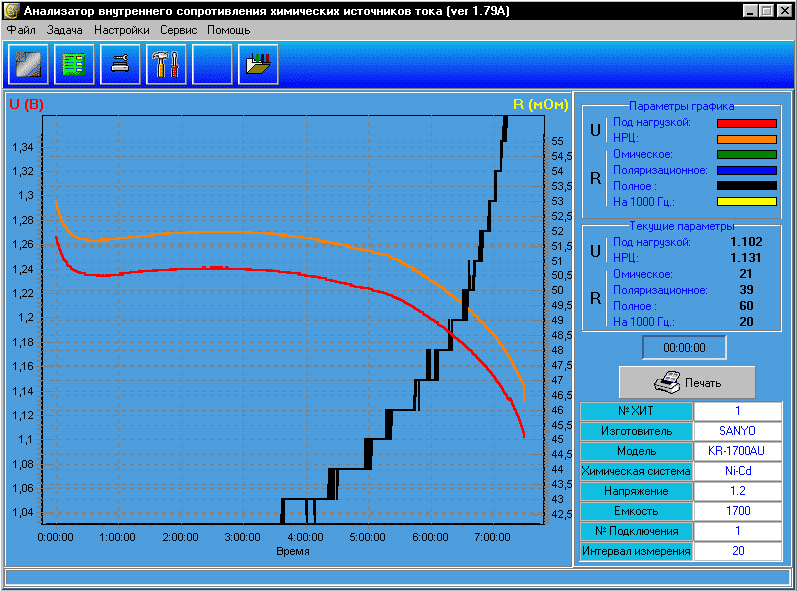
Task: Click the № ХИТ value field
Action: (738, 411)
